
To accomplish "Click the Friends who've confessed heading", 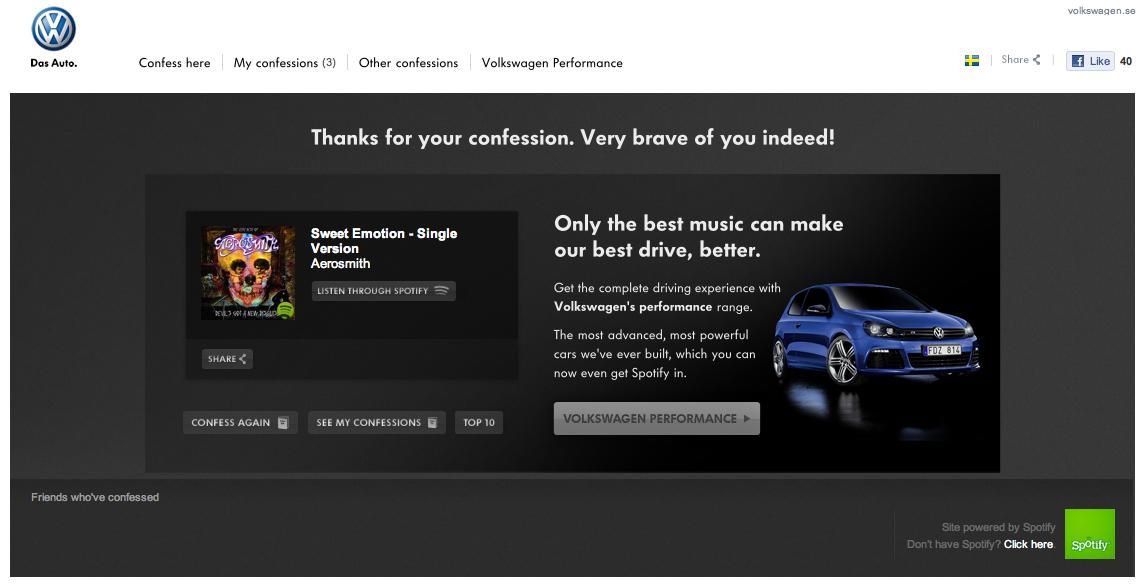I will tap(95, 497).
